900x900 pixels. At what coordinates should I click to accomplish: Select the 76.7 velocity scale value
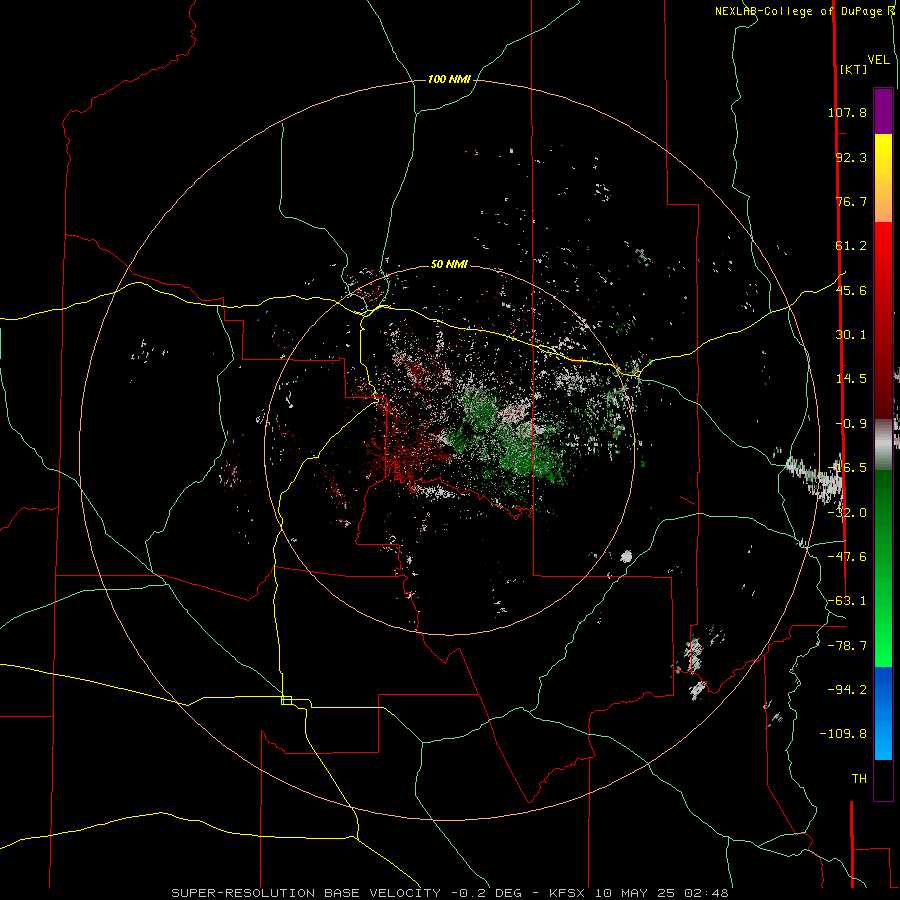click(x=851, y=201)
